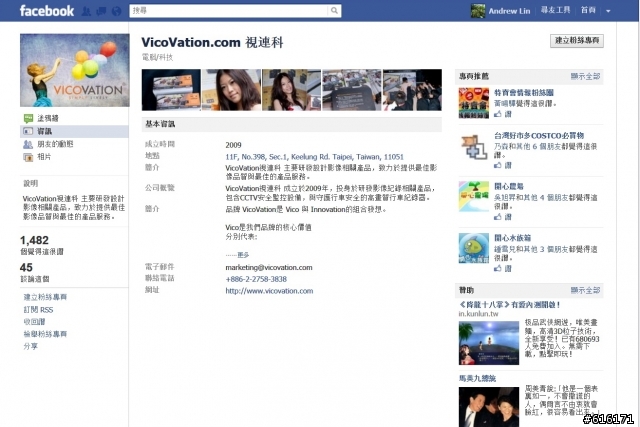Open fifth photo thumbnail in strip
This screenshot has width=640, height=427.
(x=412, y=90)
